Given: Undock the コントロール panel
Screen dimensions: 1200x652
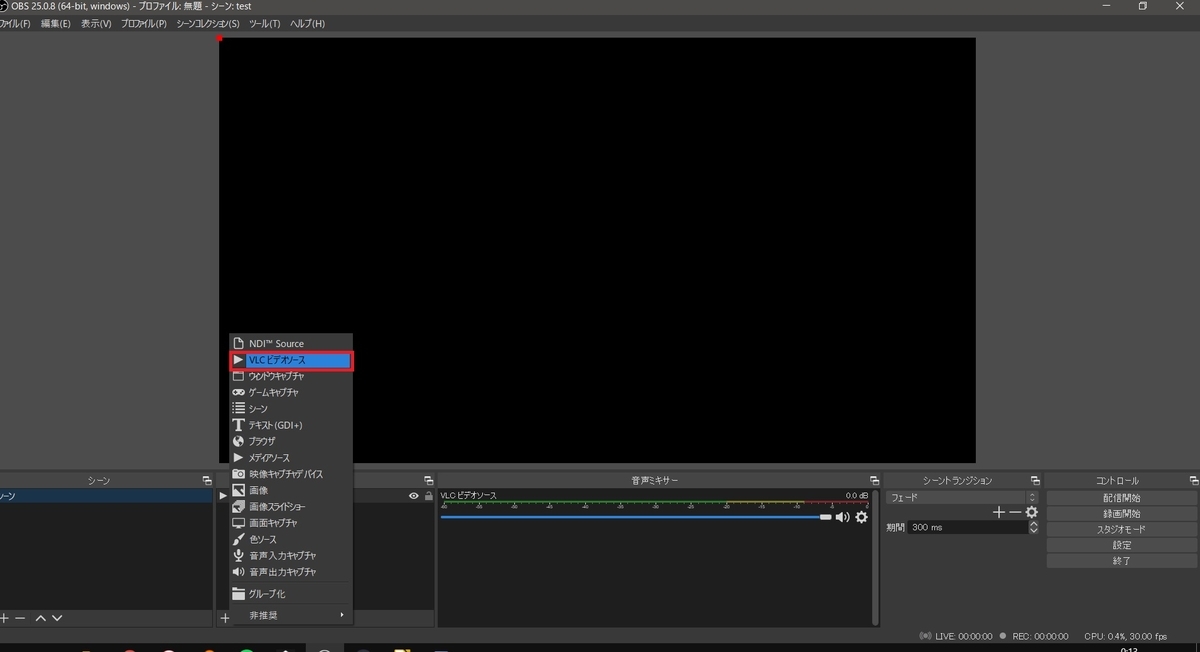Looking at the screenshot, I should 1192,481.
